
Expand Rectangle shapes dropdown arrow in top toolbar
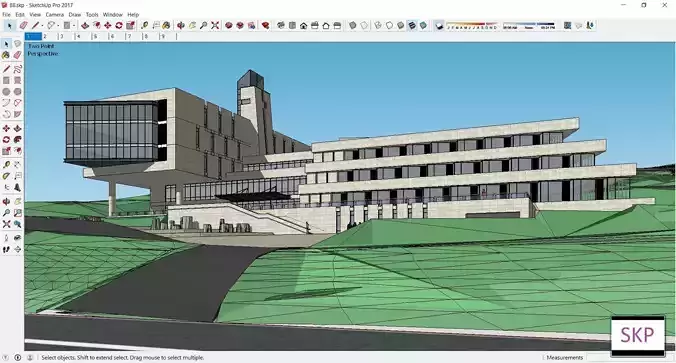(74, 26)
